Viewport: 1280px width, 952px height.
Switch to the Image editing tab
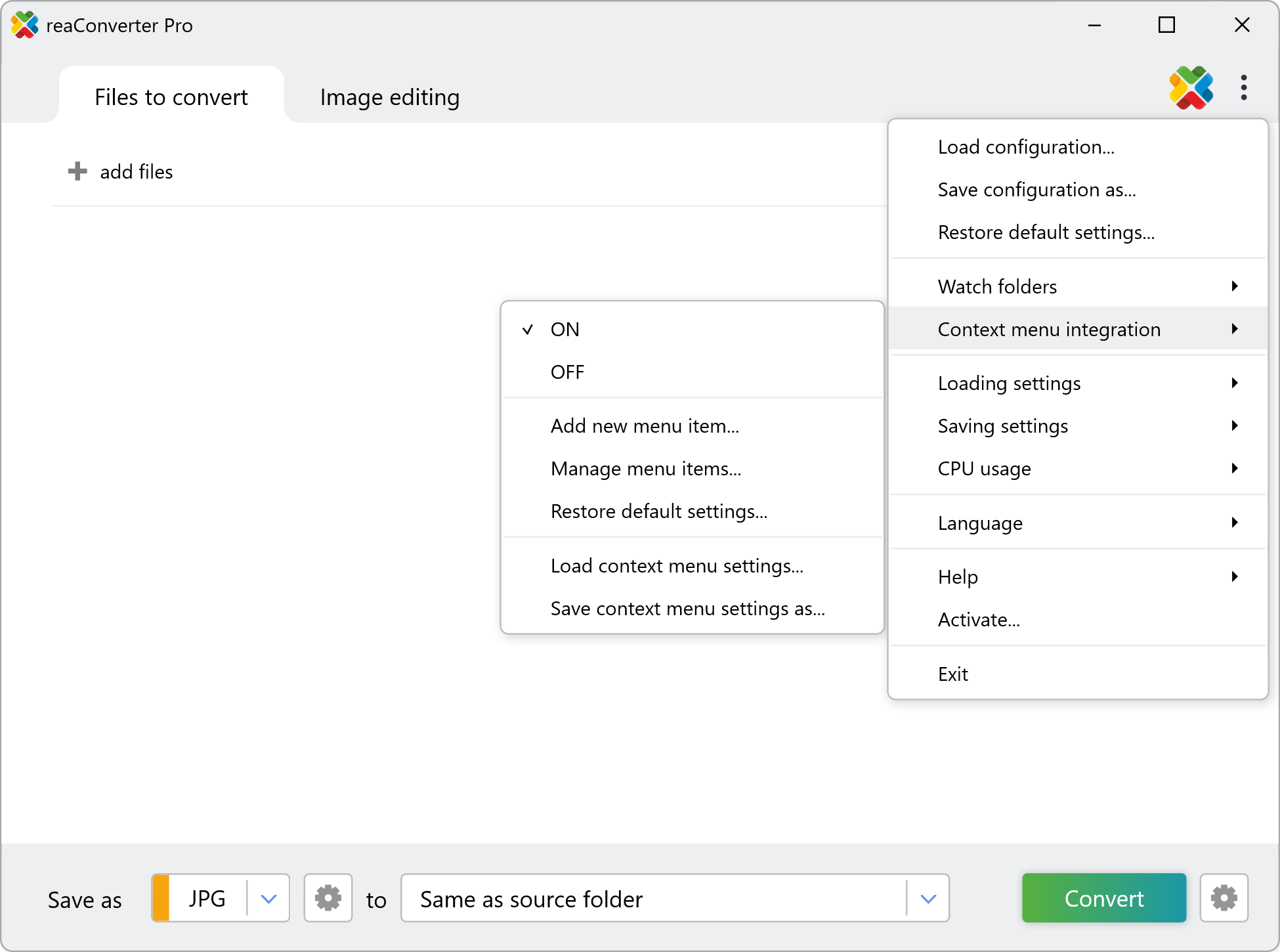pyautogui.click(x=389, y=97)
